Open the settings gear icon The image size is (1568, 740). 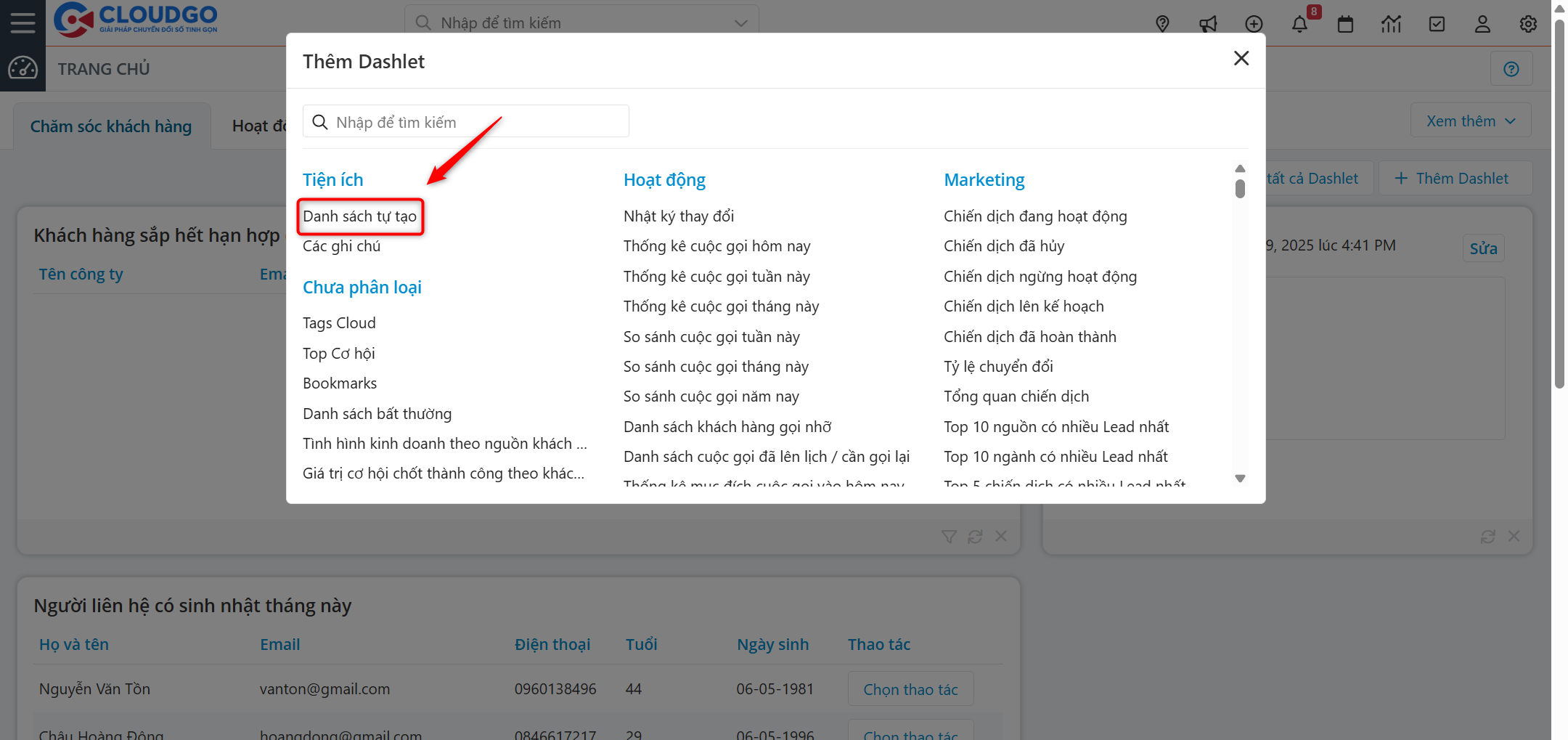pos(1528,24)
